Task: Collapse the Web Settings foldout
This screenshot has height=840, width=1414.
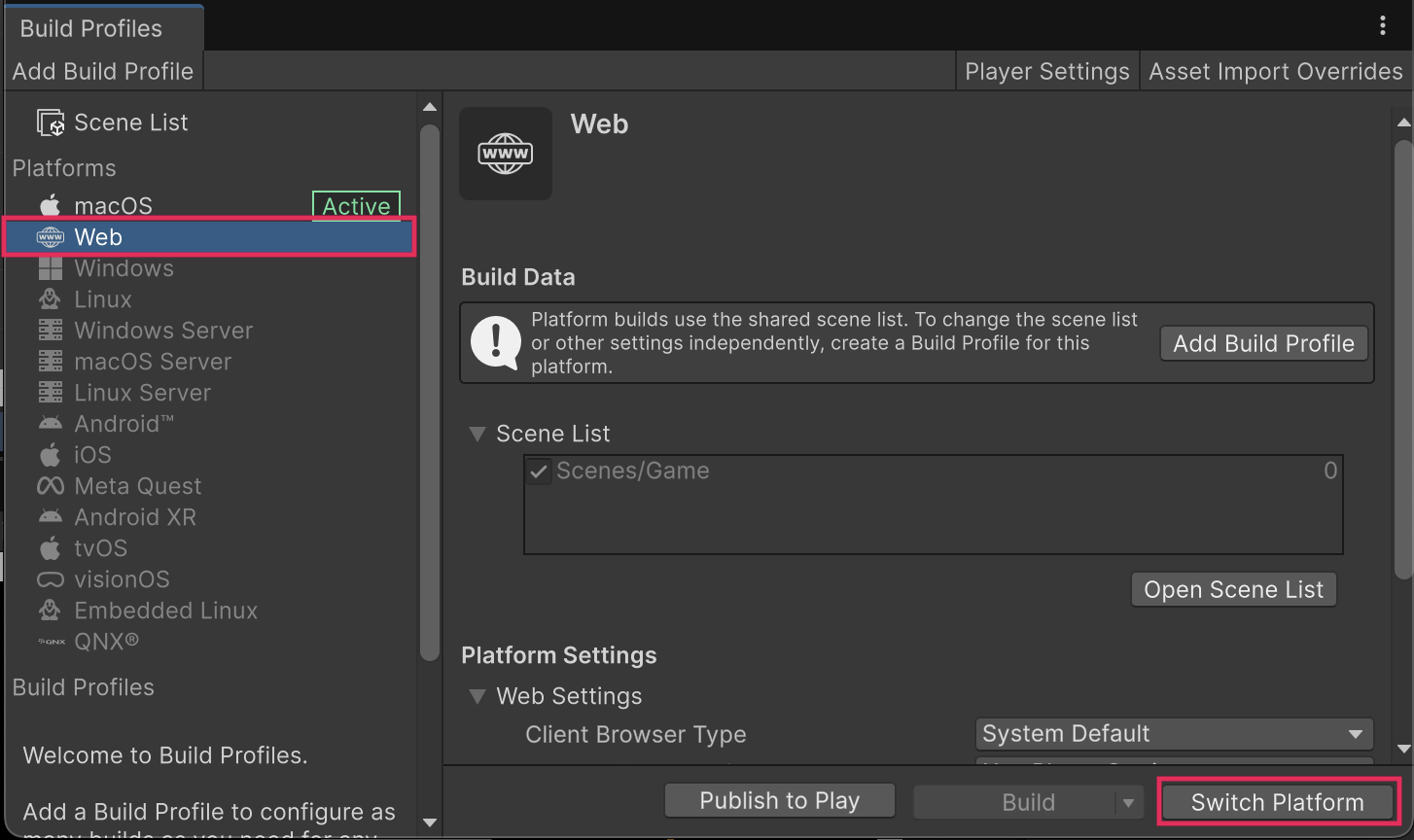Action: point(477,696)
